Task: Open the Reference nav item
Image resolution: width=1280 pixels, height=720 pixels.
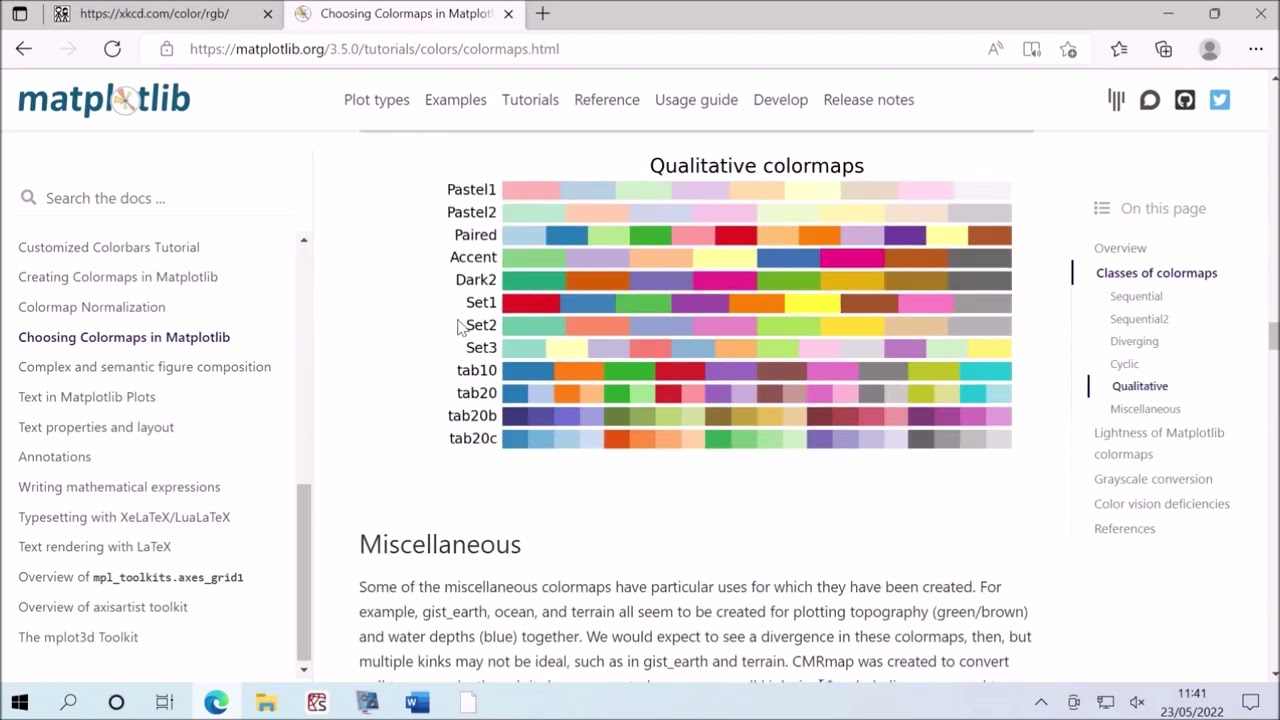Action: [x=607, y=100]
